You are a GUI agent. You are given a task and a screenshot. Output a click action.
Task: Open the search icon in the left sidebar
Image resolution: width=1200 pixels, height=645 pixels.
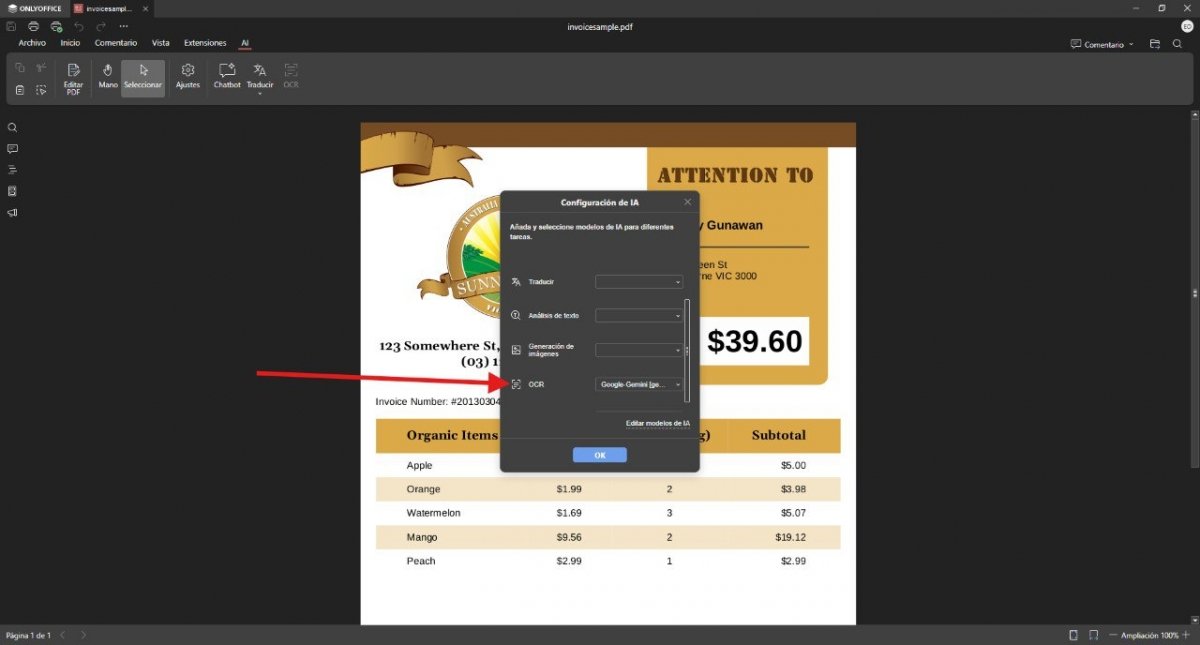pos(13,128)
